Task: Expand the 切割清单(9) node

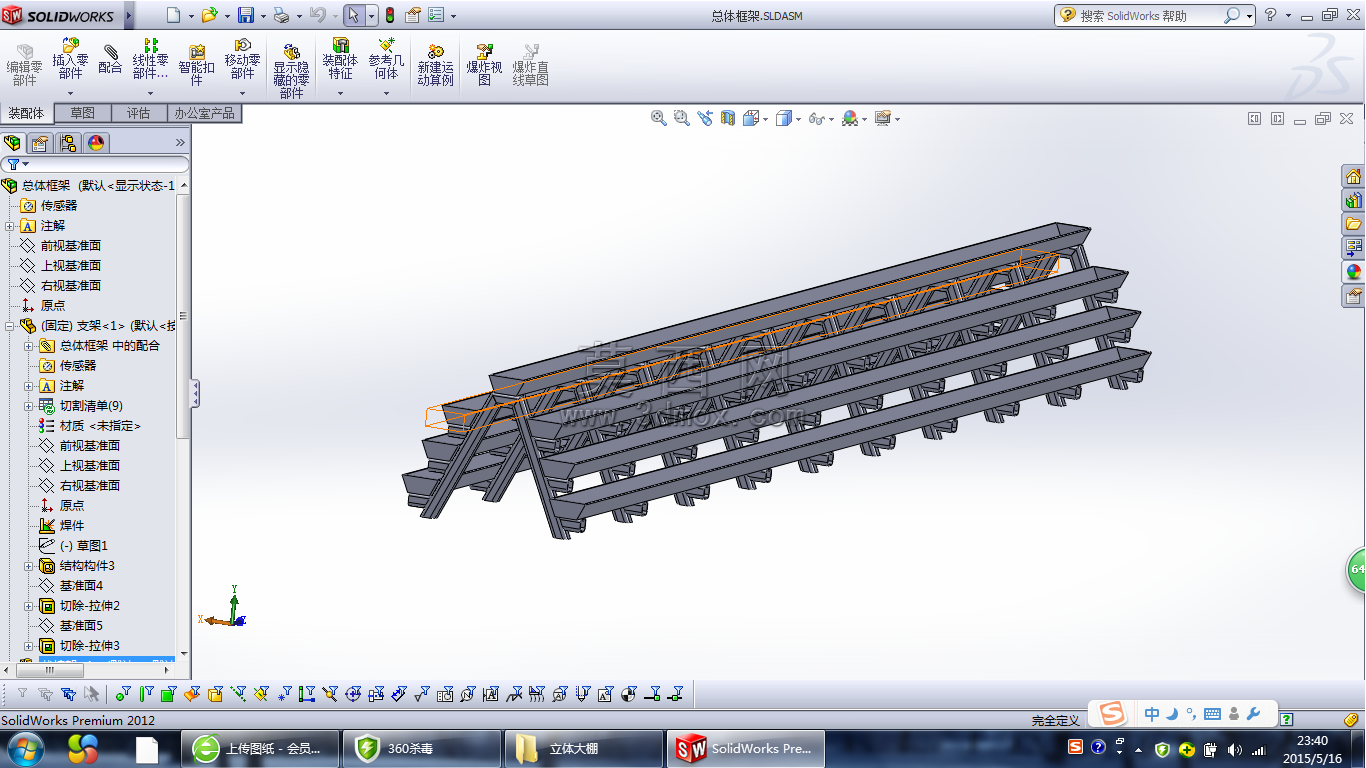Action: click(x=28, y=406)
